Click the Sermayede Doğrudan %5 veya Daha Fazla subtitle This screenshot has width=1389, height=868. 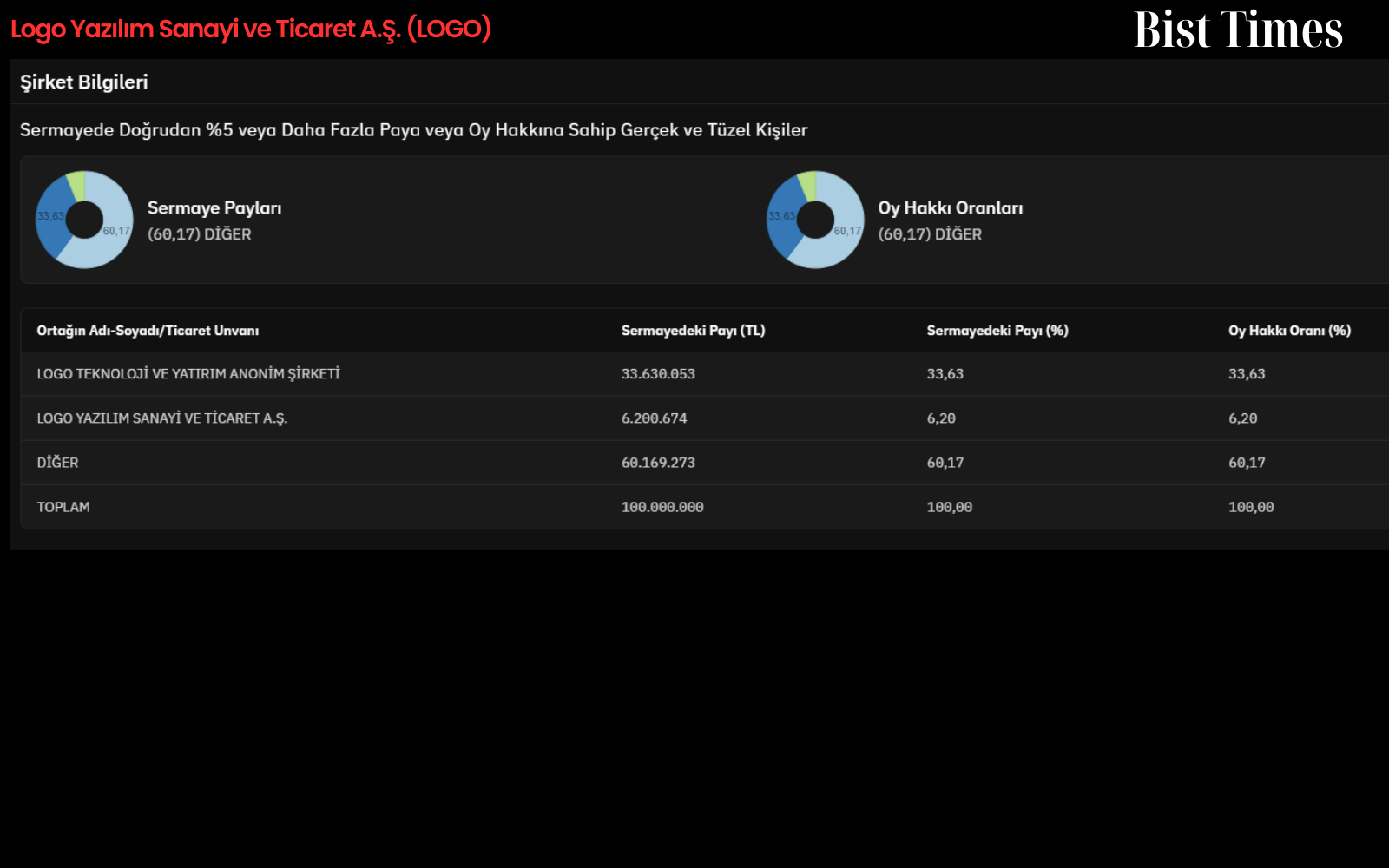(414, 130)
